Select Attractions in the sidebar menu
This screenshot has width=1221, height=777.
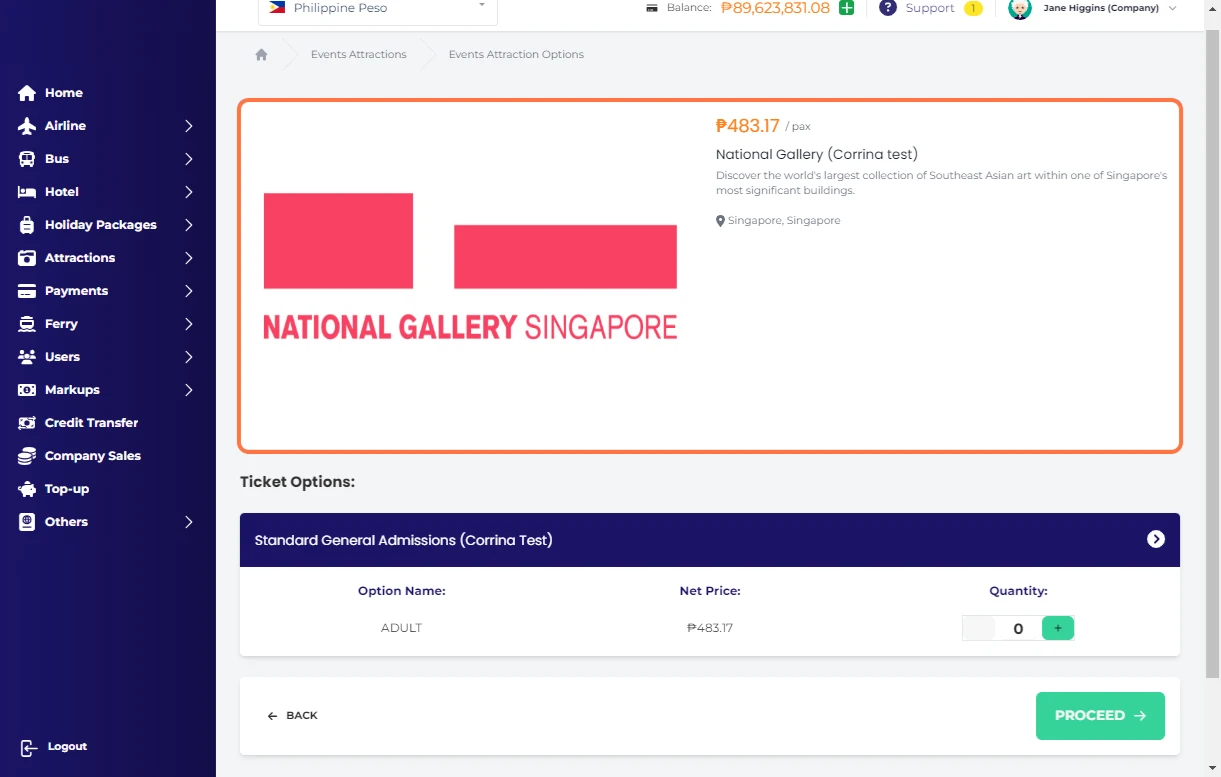click(x=79, y=258)
